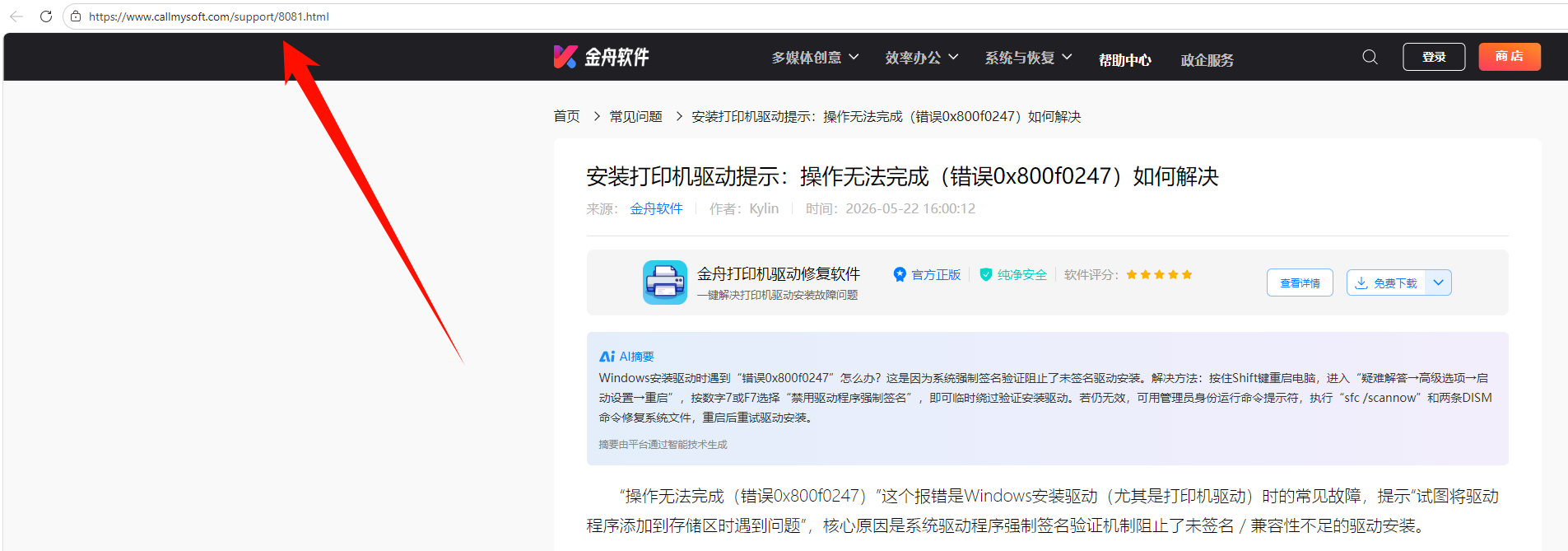The width and height of the screenshot is (1568, 551).
Task: Go to 帮助中心
Action: point(1125,60)
